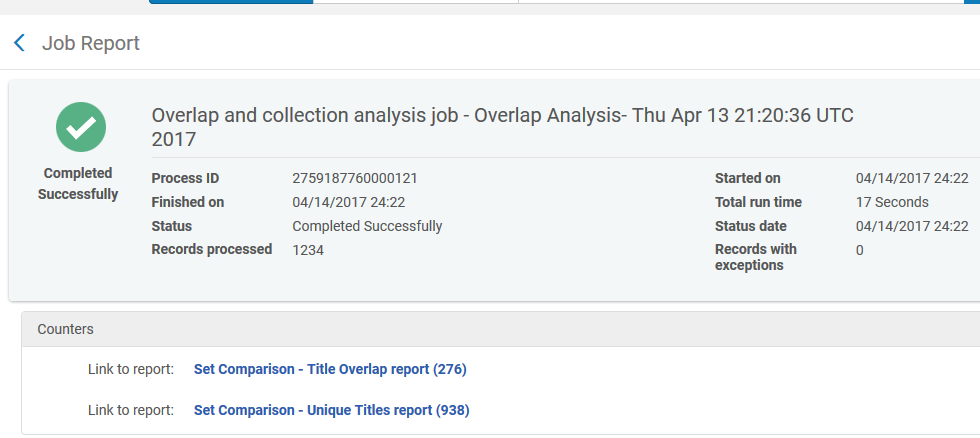Click the Total run time value 17 Seconds
980x438 pixels.
click(x=892, y=202)
